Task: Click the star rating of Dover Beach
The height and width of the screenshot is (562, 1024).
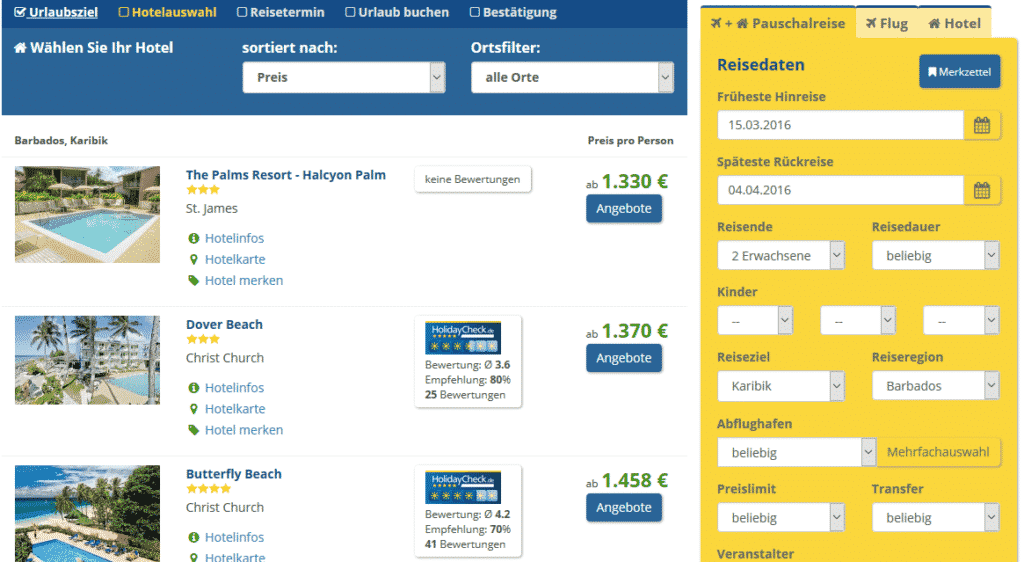Action: point(203,339)
